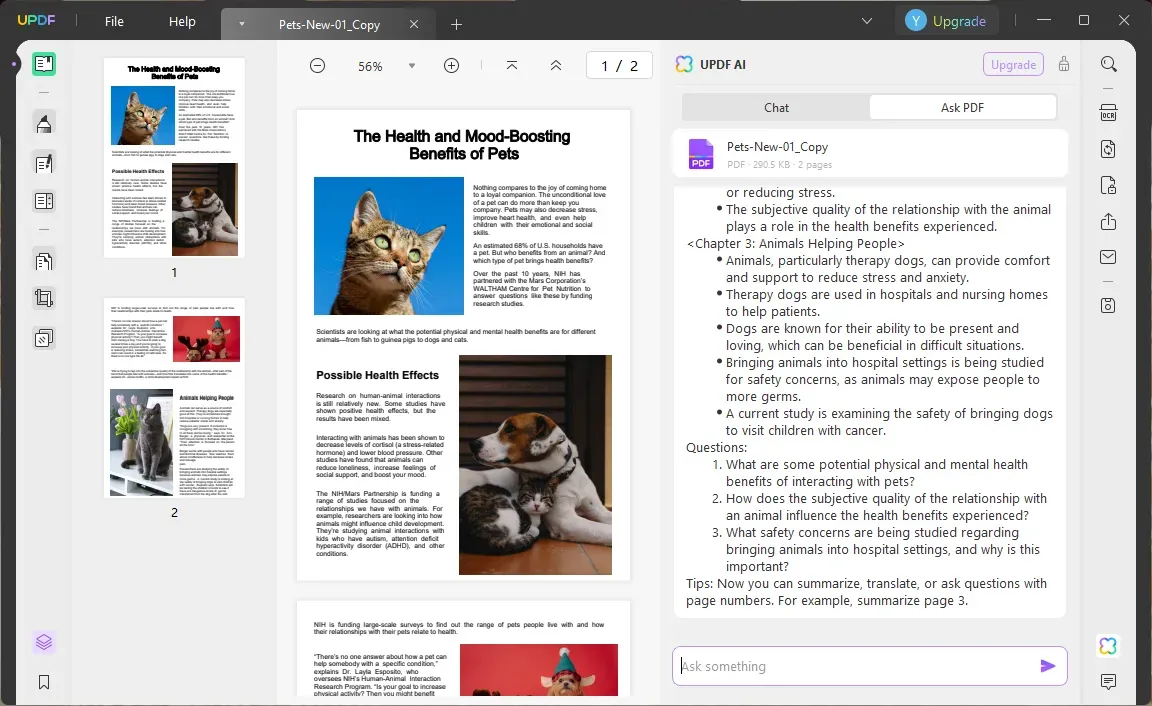Open the File menu
1152x706 pixels.
coord(113,21)
